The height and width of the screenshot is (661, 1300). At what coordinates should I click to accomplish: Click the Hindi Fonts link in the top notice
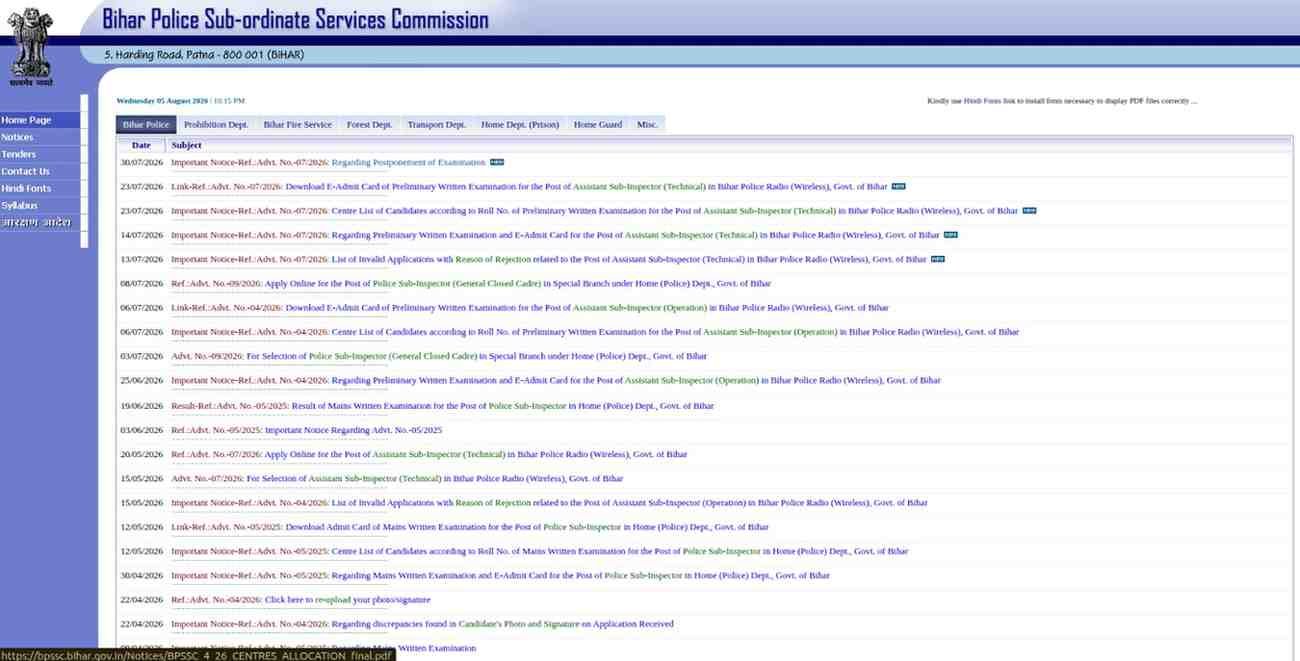pos(982,101)
